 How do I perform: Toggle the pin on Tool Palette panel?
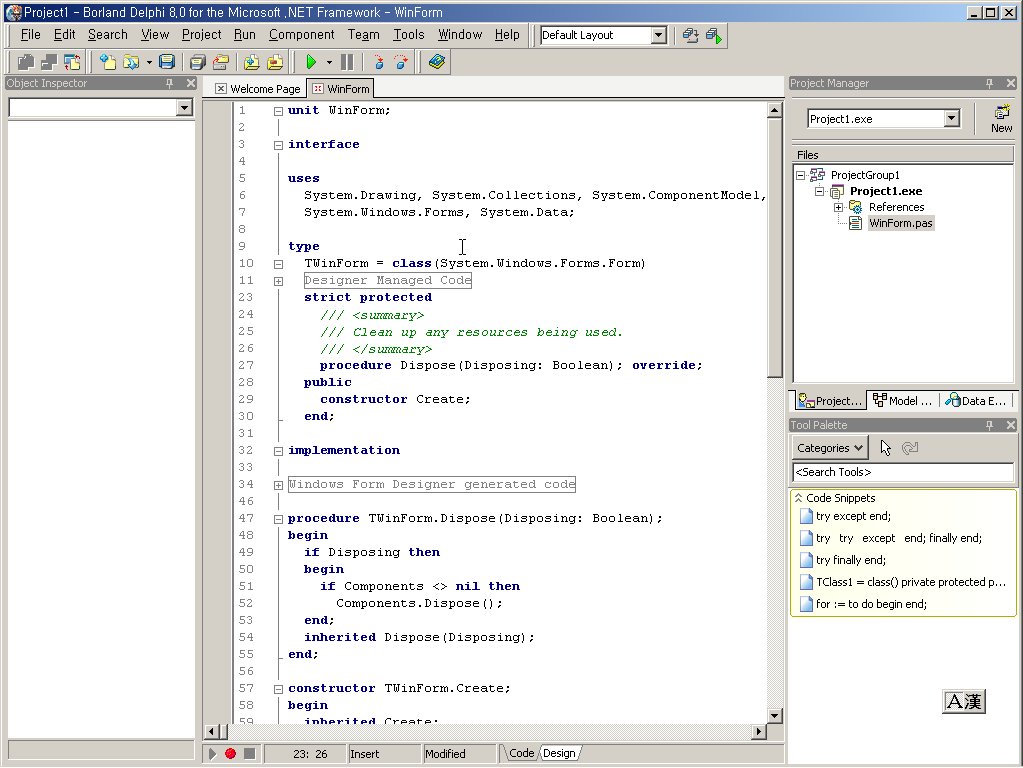(x=990, y=425)
